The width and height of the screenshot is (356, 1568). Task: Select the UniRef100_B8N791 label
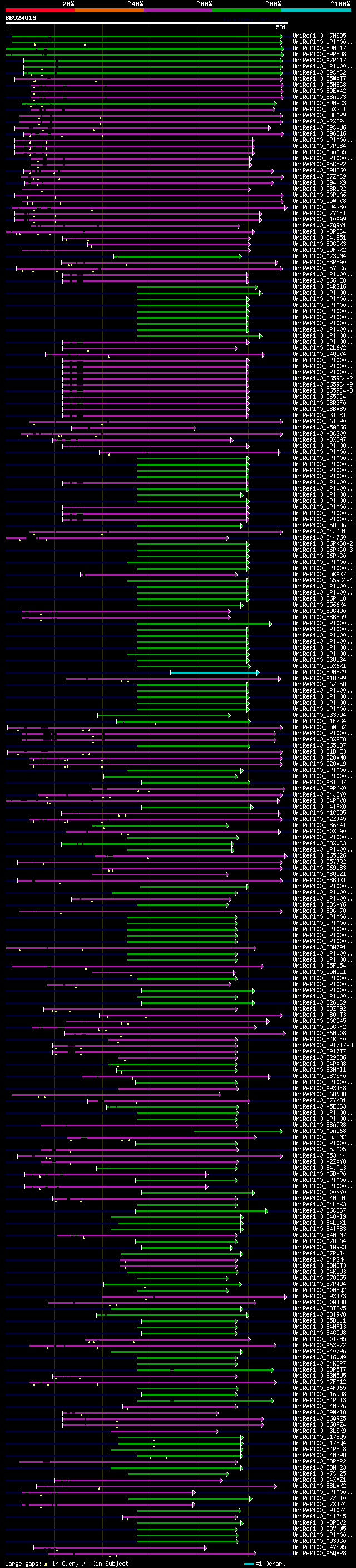coord(319,947)
